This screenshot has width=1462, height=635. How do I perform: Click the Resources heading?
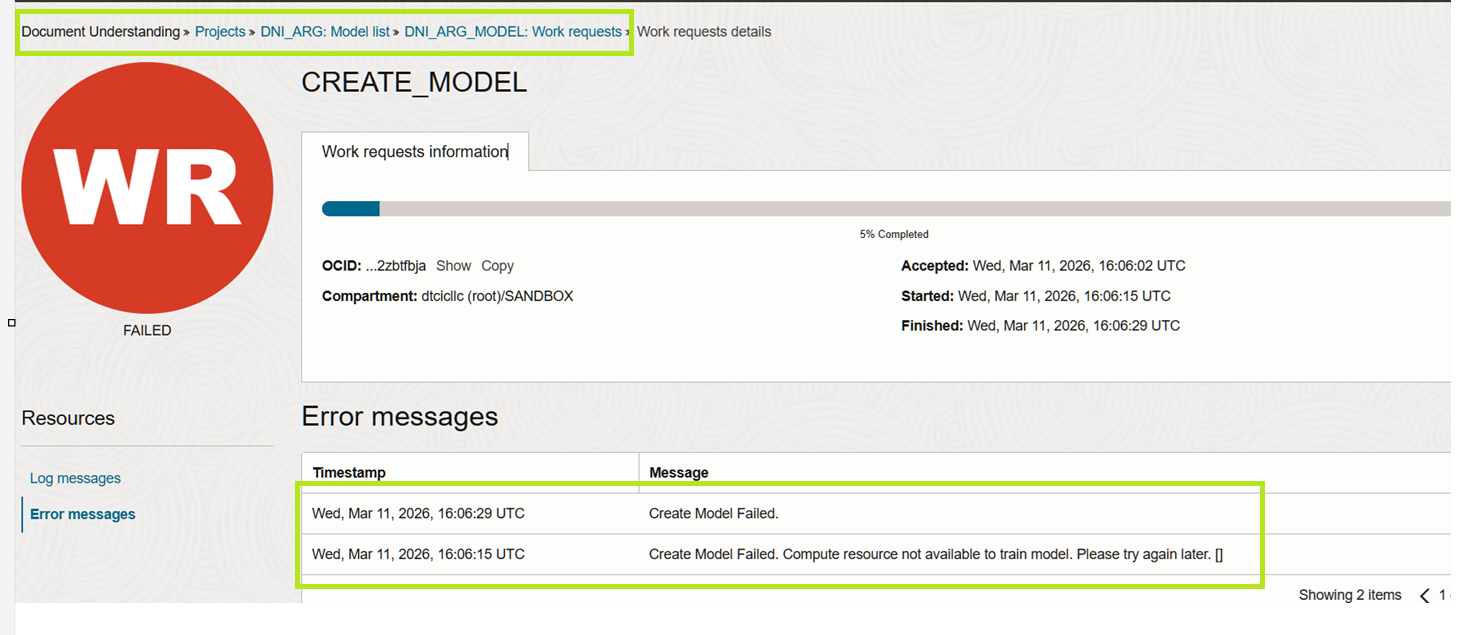(x=68, y=419)
